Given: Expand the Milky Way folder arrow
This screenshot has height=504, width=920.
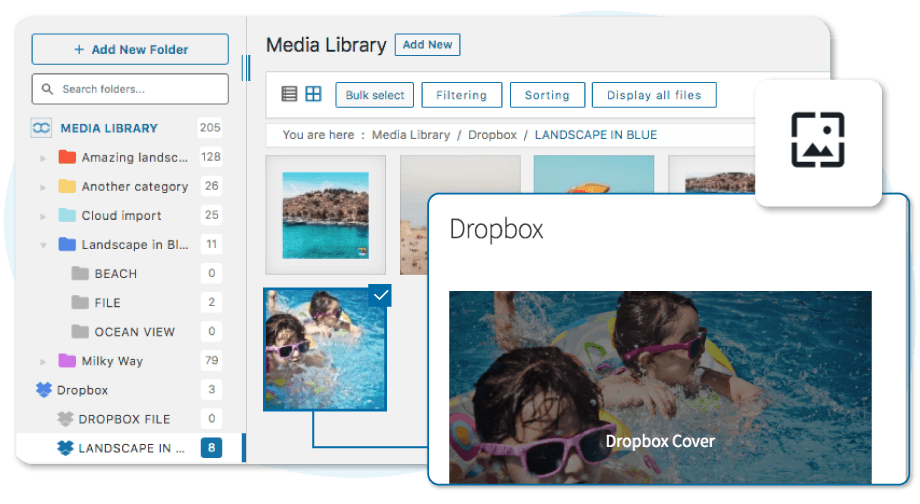Looking at the screenshot, I should click(x=43, y=361).
